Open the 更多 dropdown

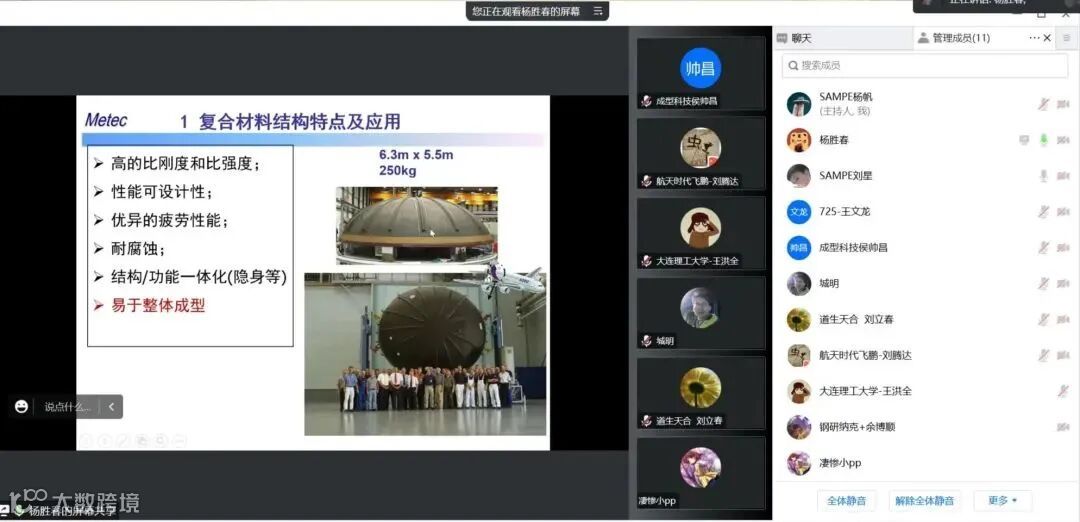1002,501
